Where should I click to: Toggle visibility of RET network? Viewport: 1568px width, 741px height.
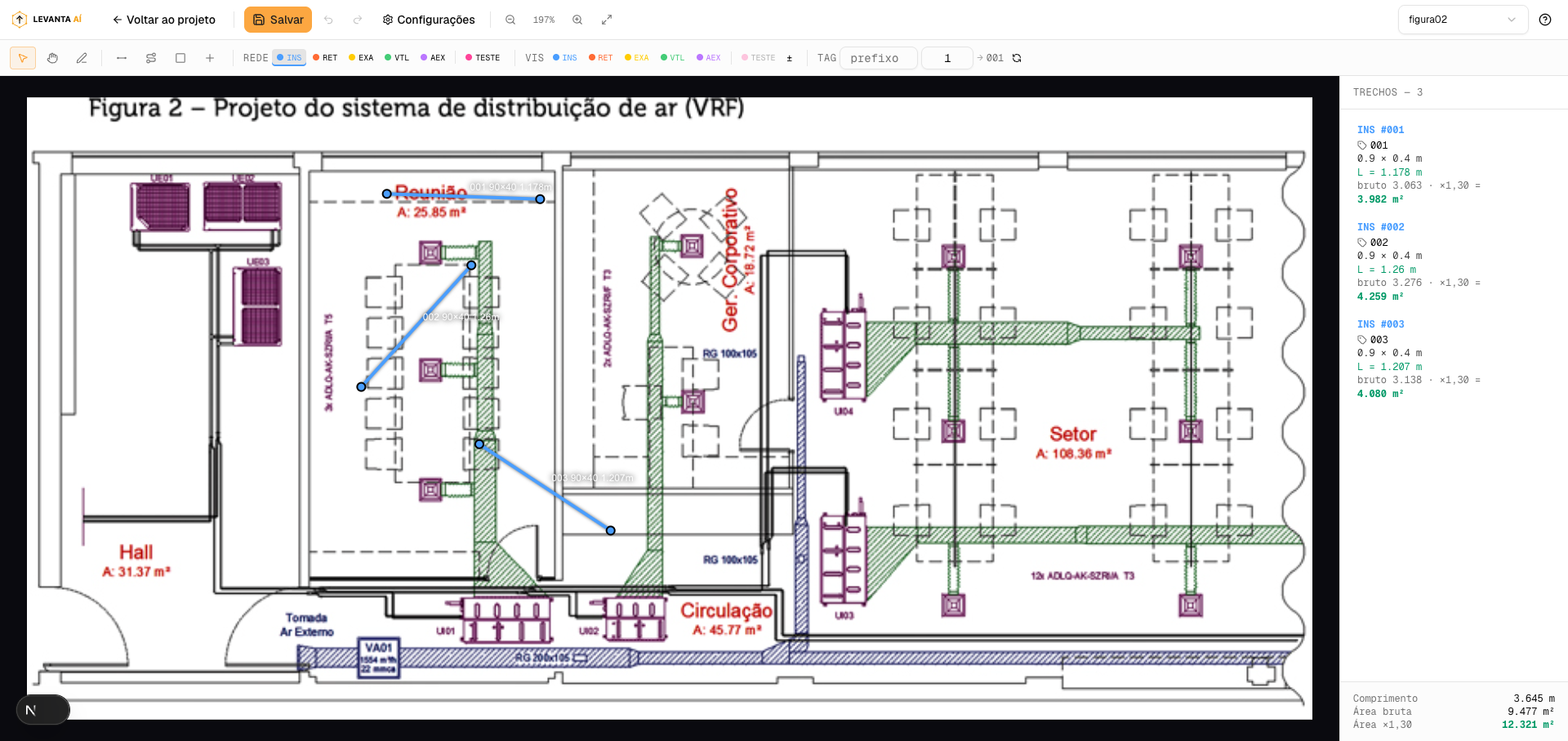point(601,58)
